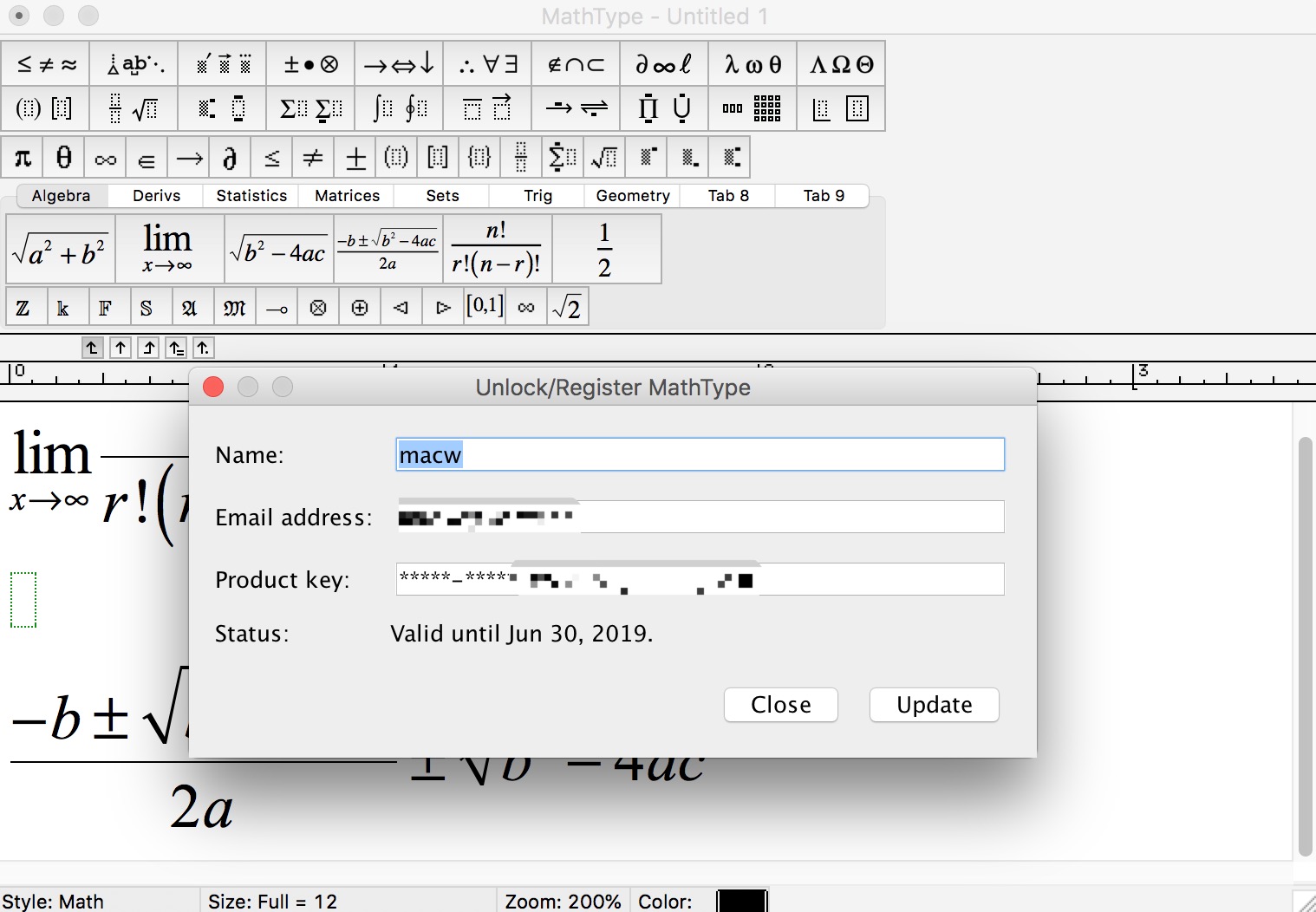Insert element-of symbol from small bar
This screenshot has height=912, width=1316.
coord(147,158)
